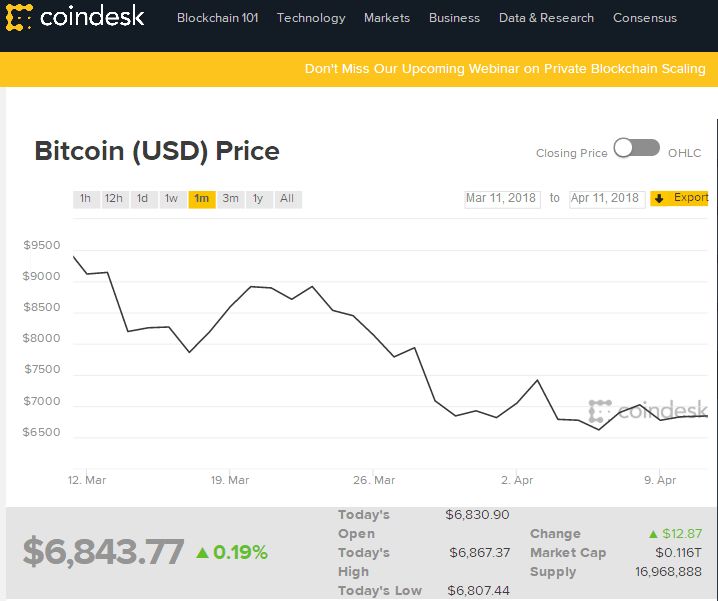The height and width of the screenshot is (601, 718).
Task: Click the end date field Apr 11, 2018
Action: click(605, 198)
